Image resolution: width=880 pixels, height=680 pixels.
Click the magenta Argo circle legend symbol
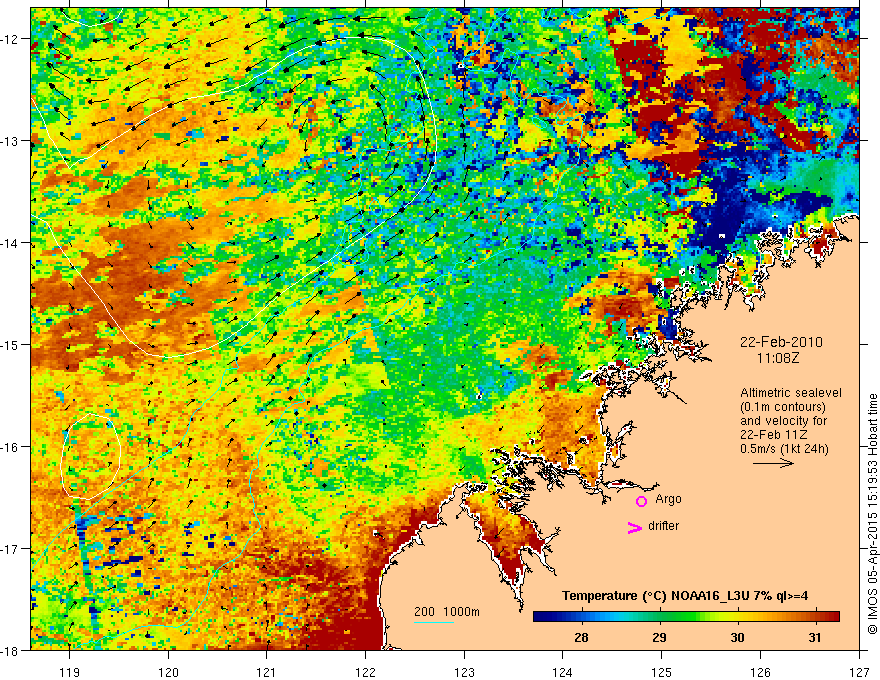(x=641, y=501)
